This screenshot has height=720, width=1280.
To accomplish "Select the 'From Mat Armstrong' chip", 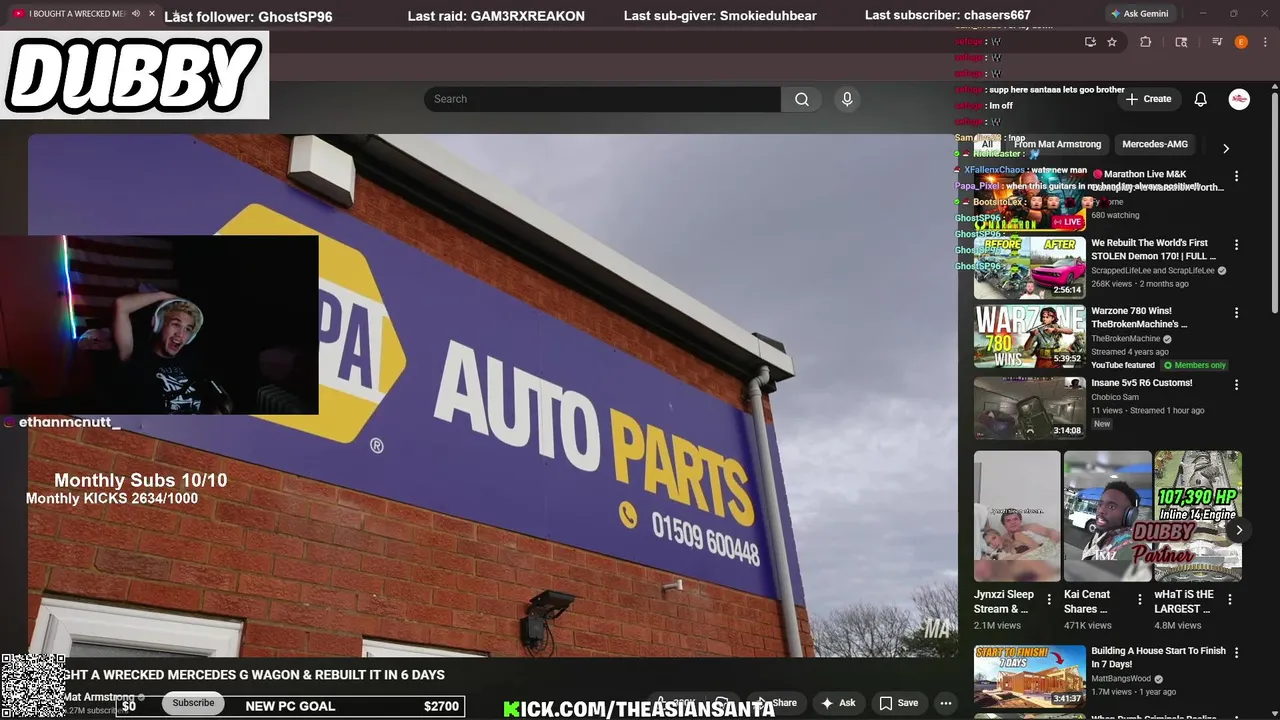I will pyautogui.click(x=1057, y=144).
